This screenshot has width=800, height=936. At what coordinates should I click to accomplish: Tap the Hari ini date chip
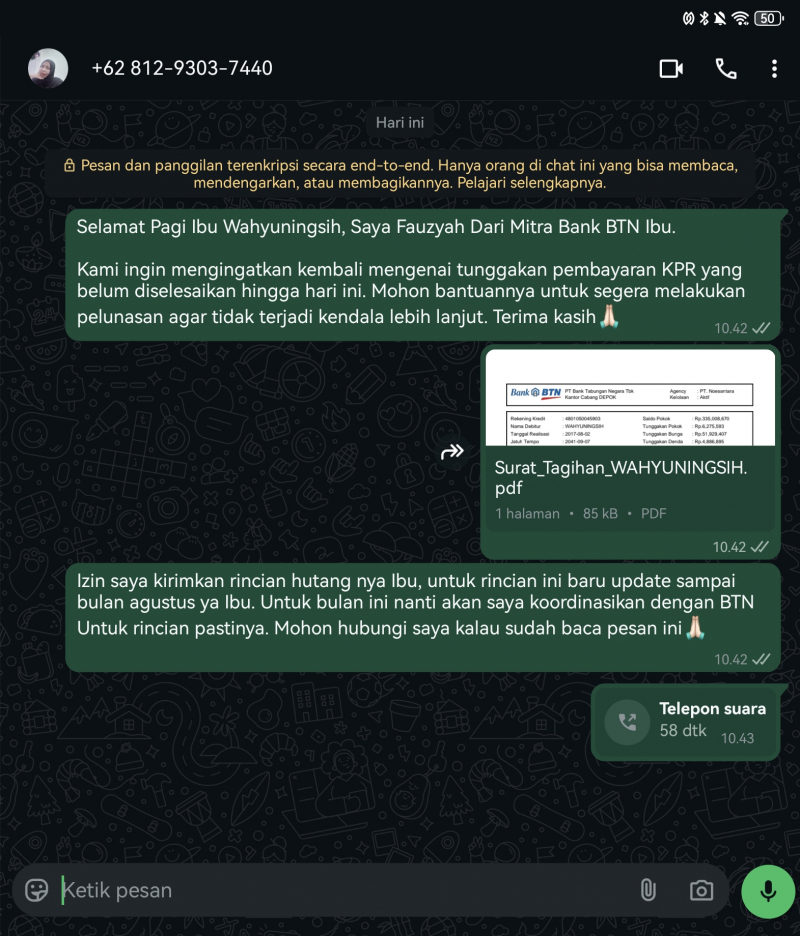pyautogui.click(x=400, y=122)
